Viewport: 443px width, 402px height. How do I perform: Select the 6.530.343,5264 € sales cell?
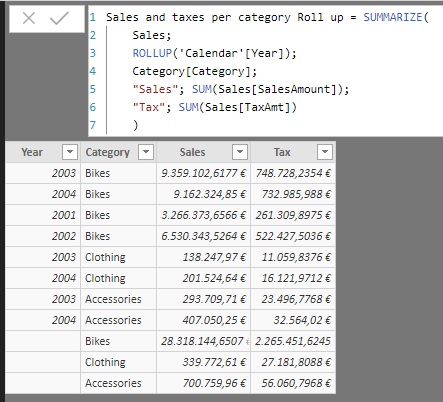point(203,236)
